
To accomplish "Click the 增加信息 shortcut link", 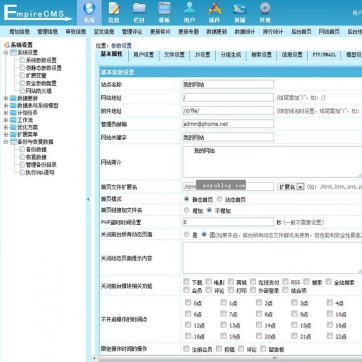I will (19, 32).
